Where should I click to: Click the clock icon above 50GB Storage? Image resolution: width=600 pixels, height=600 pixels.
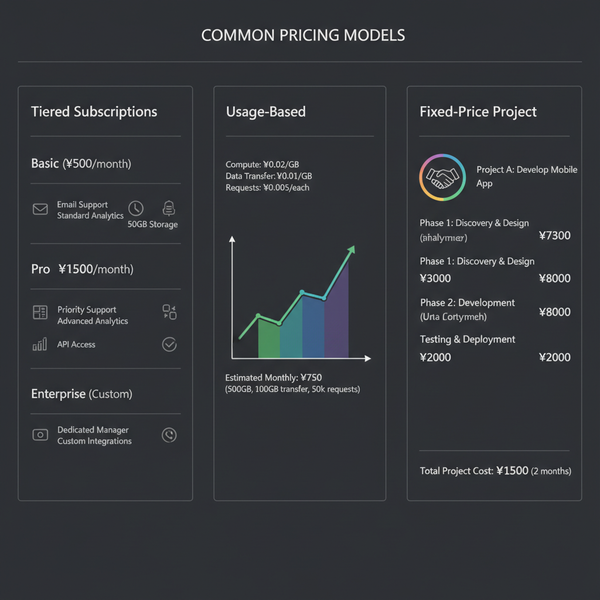click(x=136, y=209)
